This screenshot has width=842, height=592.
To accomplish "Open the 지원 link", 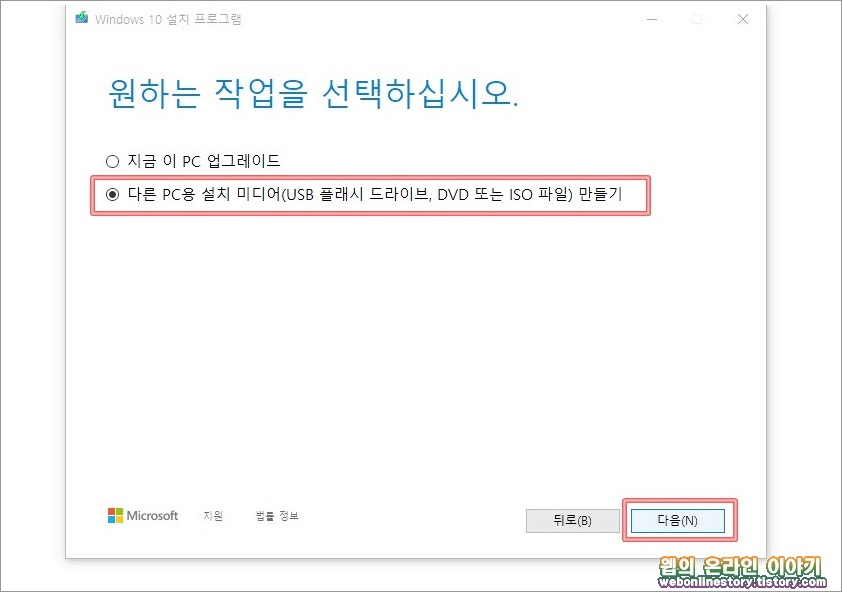I will [x=213, y=516].
